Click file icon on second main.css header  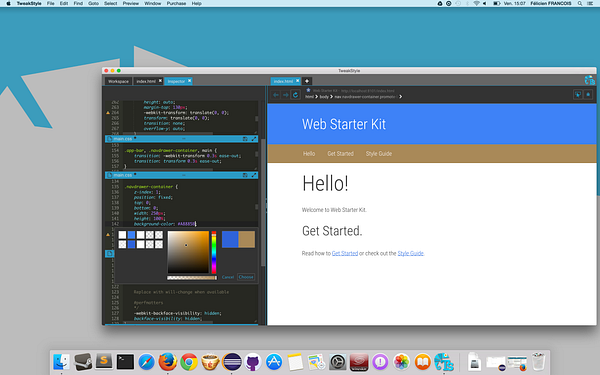109,175
